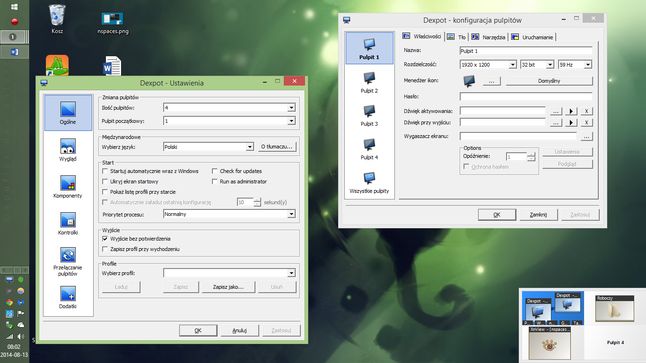Switch to the Narzędzia tab
Screen dimensions: 646x363
point(489,37)
